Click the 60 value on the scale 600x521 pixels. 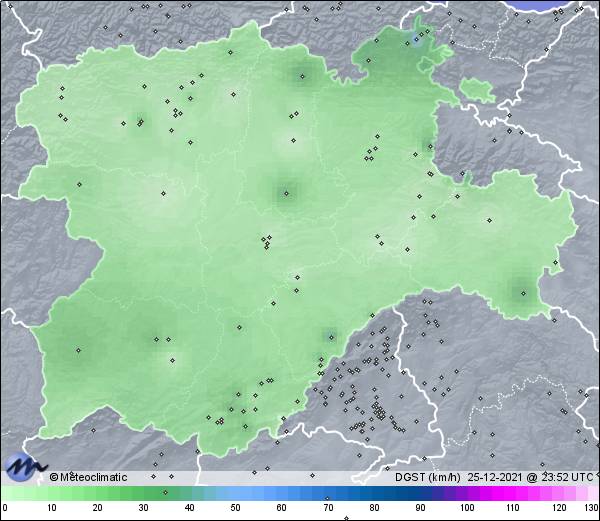pos(282,508)
